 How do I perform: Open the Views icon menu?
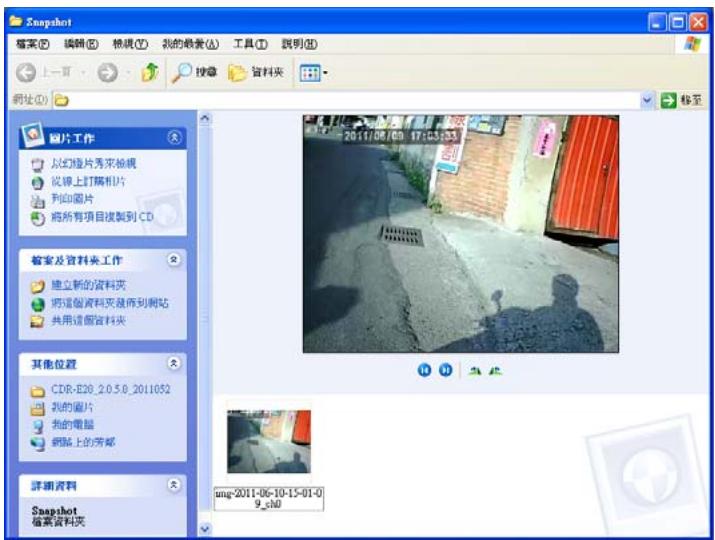click(x=313, y=73)
